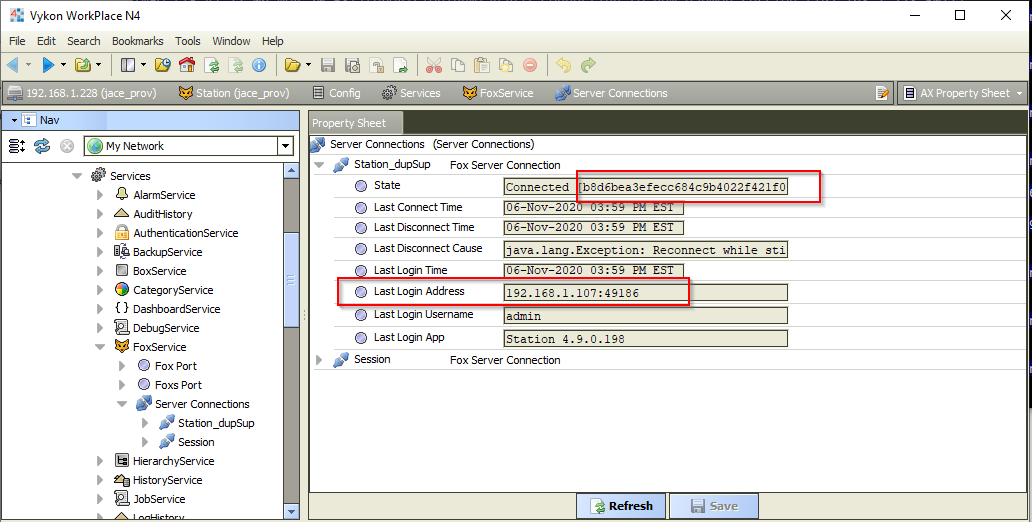Click the Back navigation arrow

[x=13, y=65]
